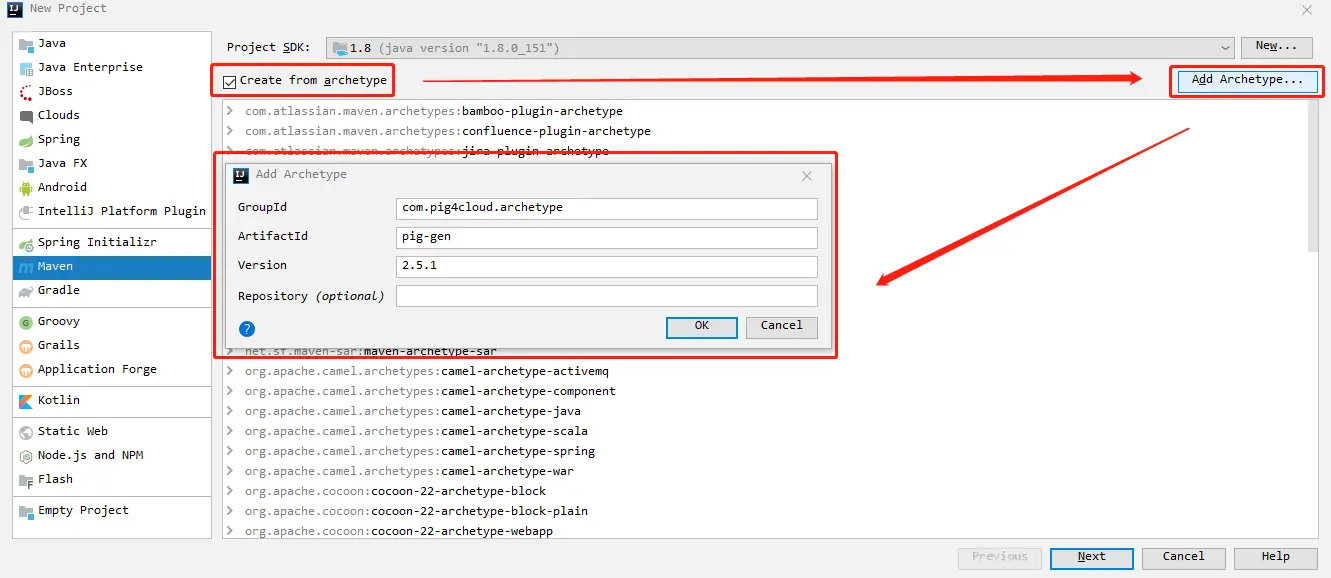1331x578 pixels.
Task: Close the Add Archetype dialog
Action: pos(807,176)
